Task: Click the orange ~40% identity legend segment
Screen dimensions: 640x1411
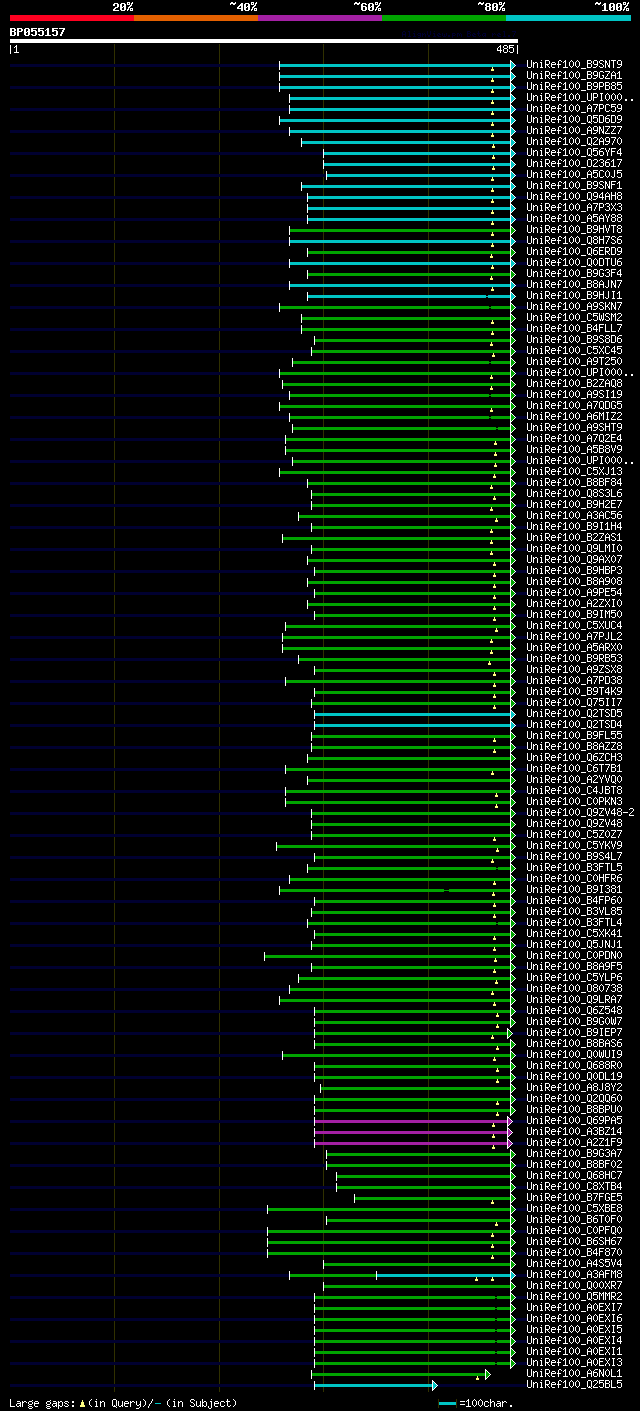Action: coord(196,17)
